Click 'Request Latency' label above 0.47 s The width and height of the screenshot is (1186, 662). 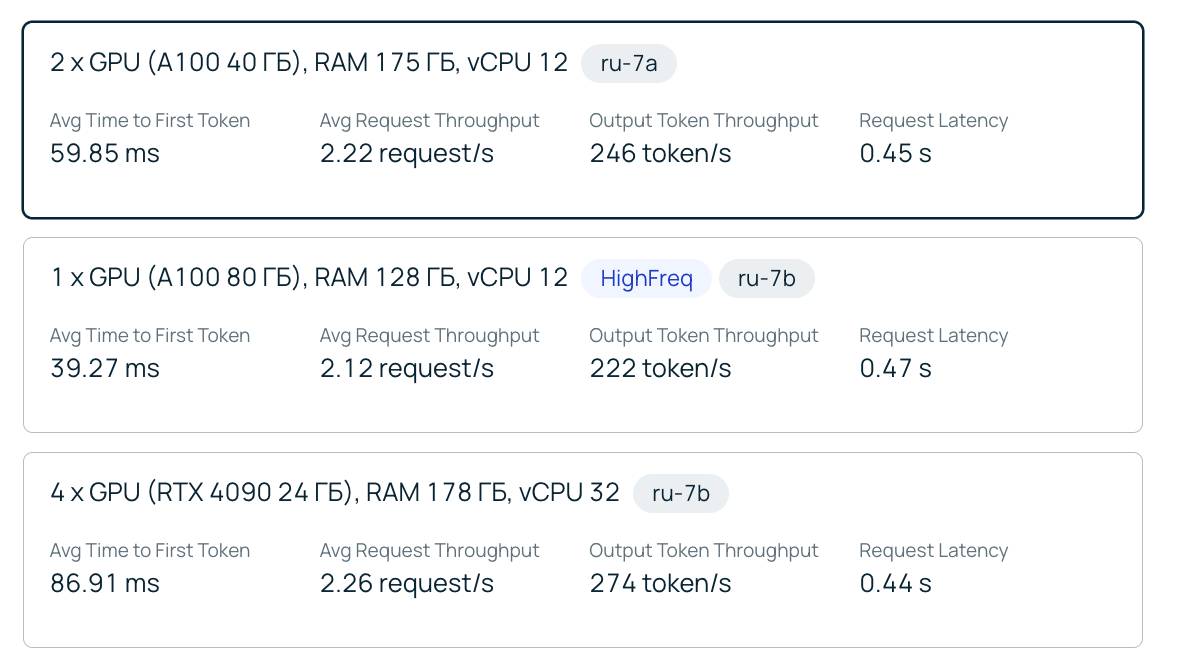[x=933, y=336]
